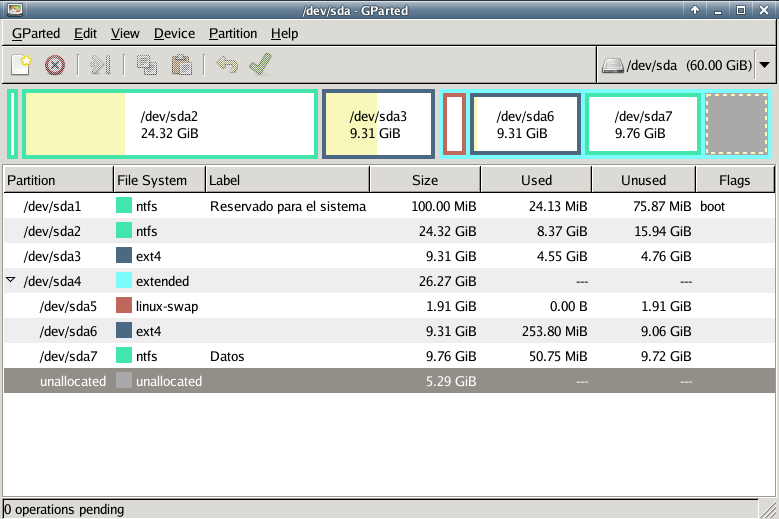Image resolution: width=779 pixels, height=519 pixels.
Task: Click the Paste partition toolbar icon
Action: point(181,65)
